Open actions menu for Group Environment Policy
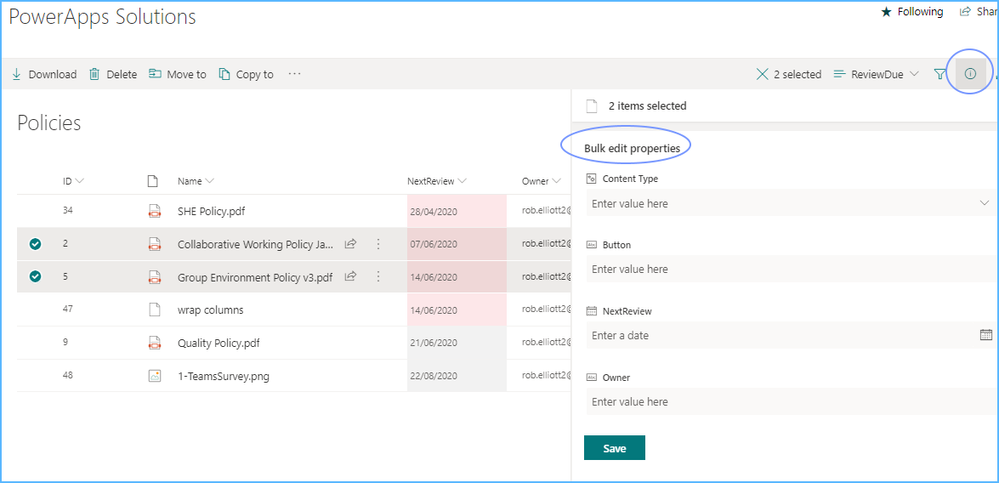Viewport: 999px width, 483px height. click(x=378, y=277)
